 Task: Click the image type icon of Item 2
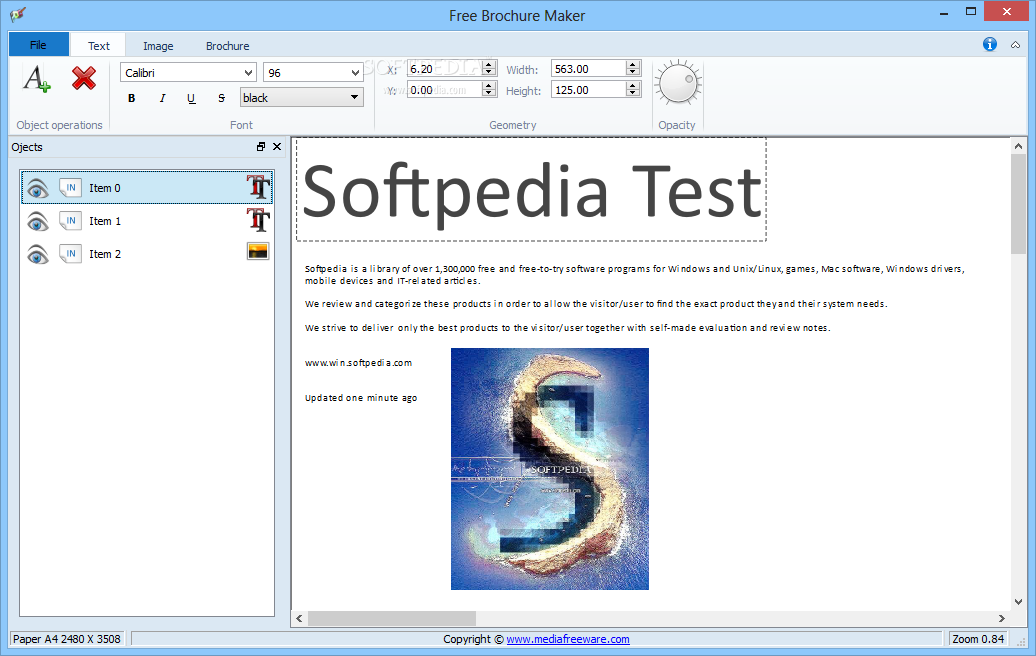point(258,252)
